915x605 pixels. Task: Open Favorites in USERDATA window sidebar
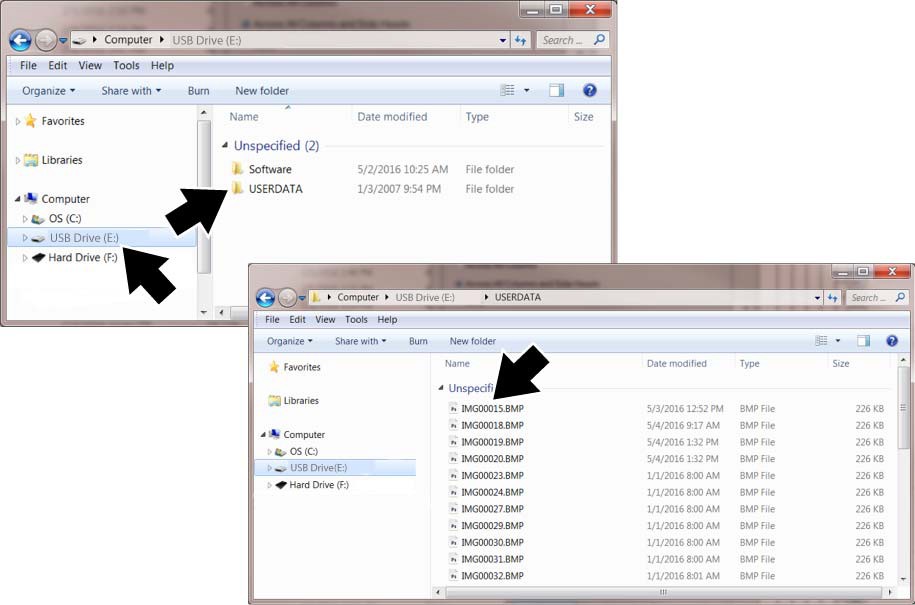[301, 367]
